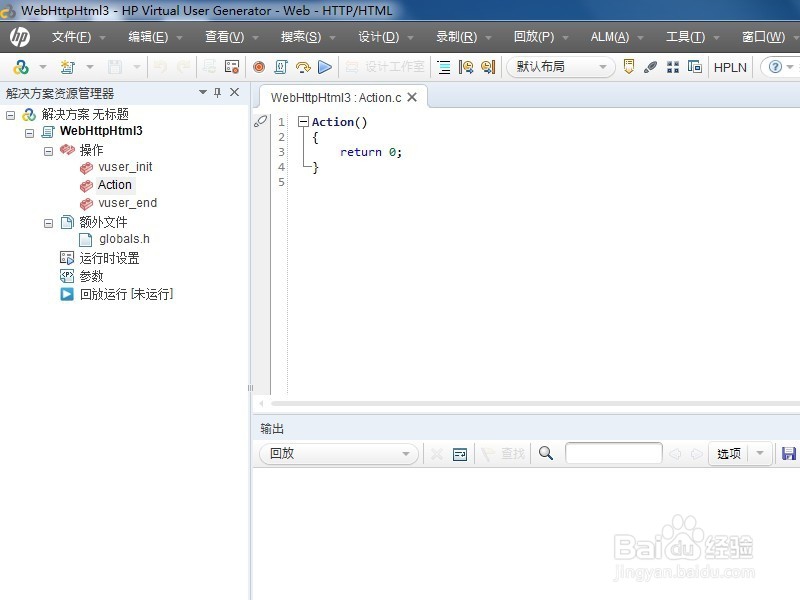Viewport: 800px width, 600px height.
Task: Open the 窗口(W) menu
Action: [763, 37]
